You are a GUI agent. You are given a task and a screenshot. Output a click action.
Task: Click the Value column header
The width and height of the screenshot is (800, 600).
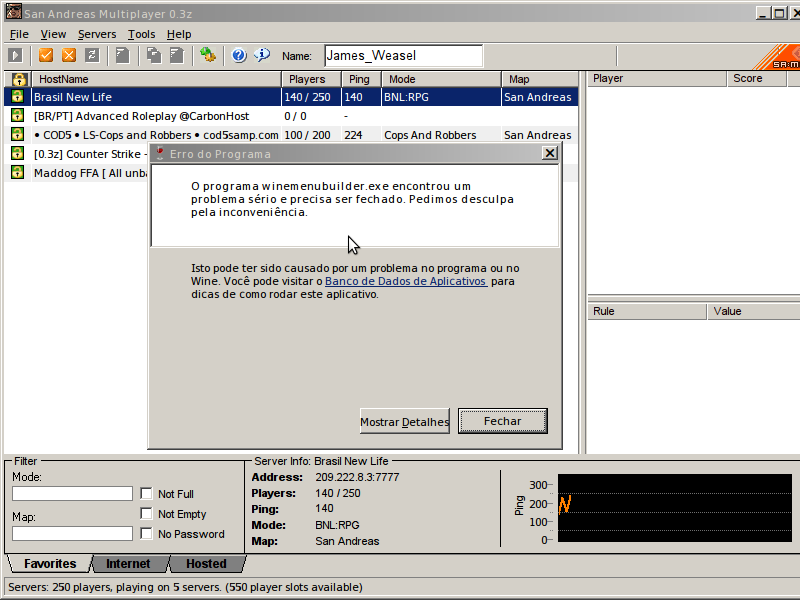tap(754, 311)
